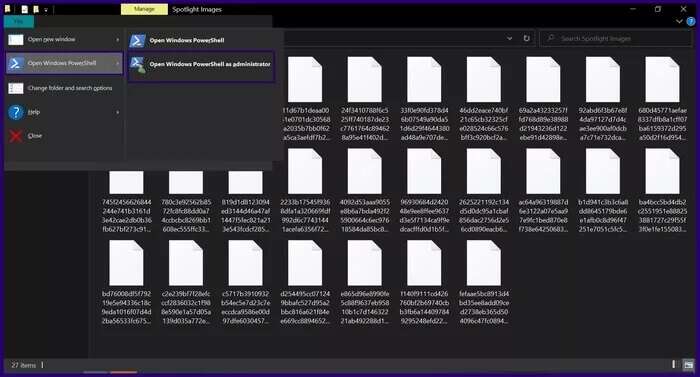
Task: Click the ribbon help icon at top right
Action: pos(691,21)
